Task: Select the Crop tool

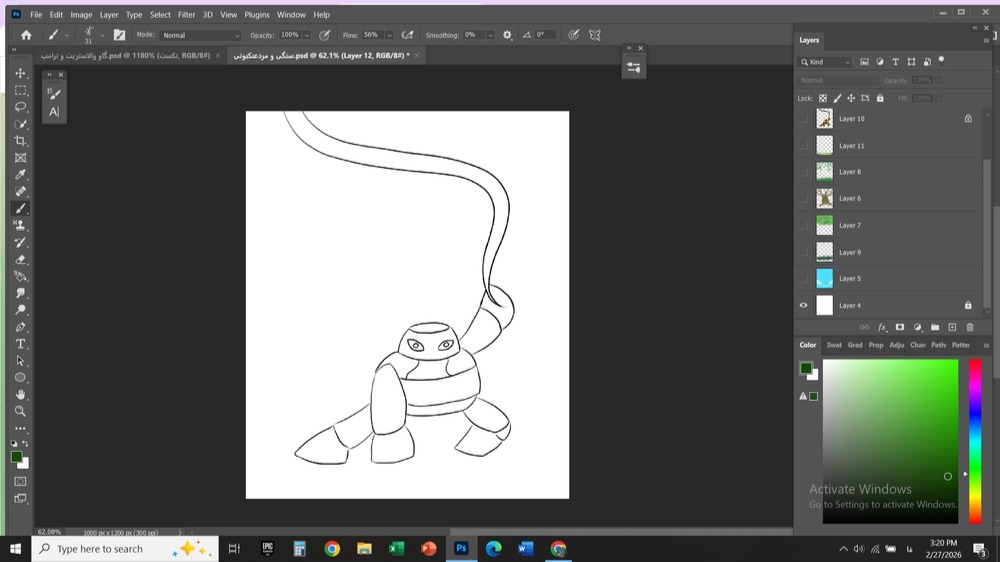Action: click(20, 141)
